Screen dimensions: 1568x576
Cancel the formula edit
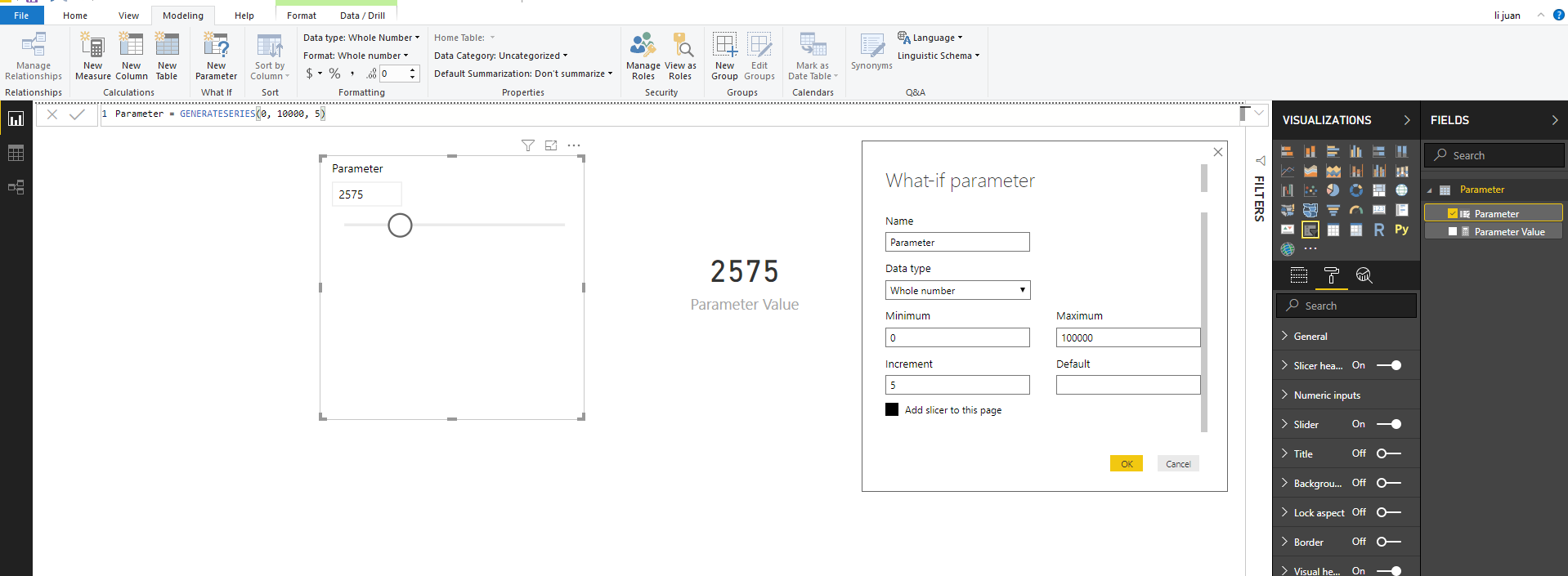(x=52, y=114)
